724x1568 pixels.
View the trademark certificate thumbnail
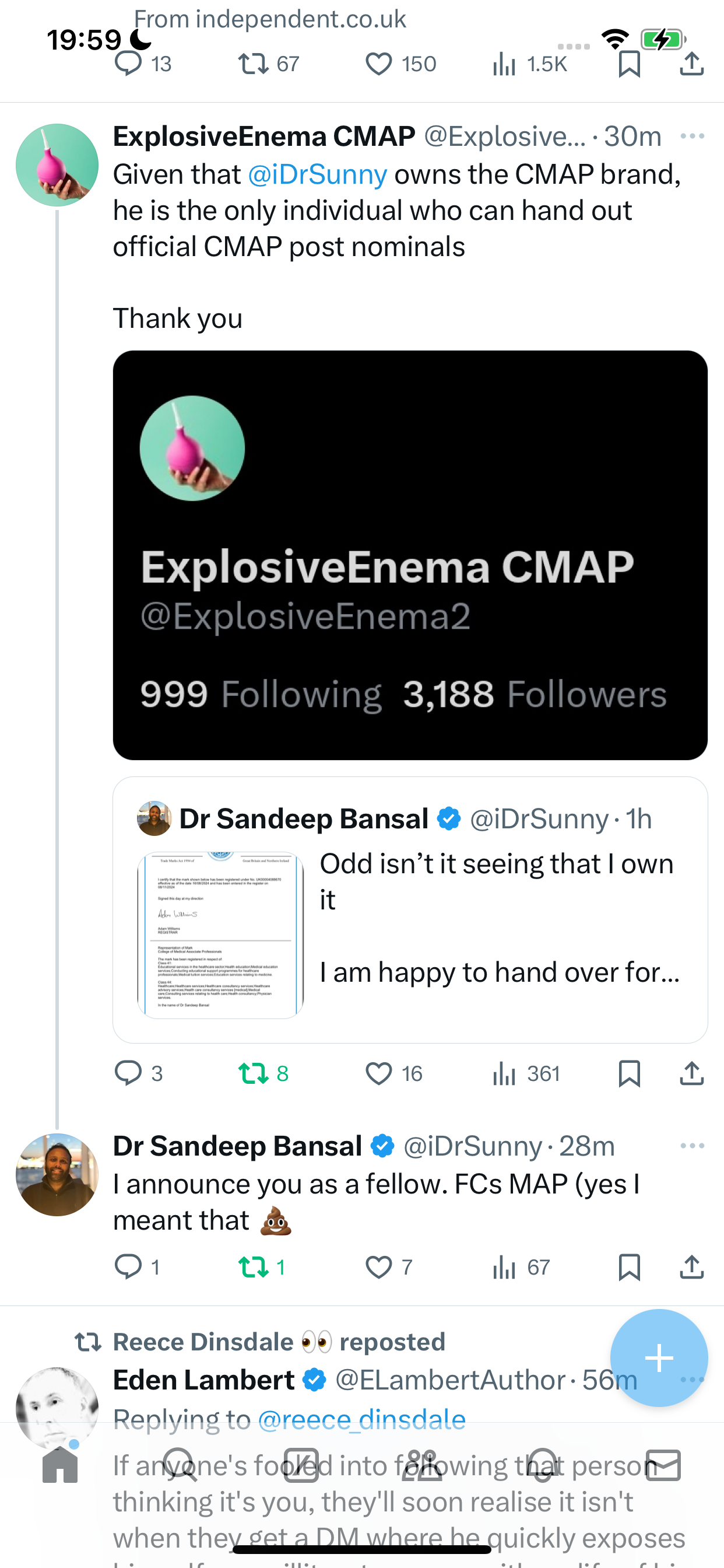coord(220,935)
